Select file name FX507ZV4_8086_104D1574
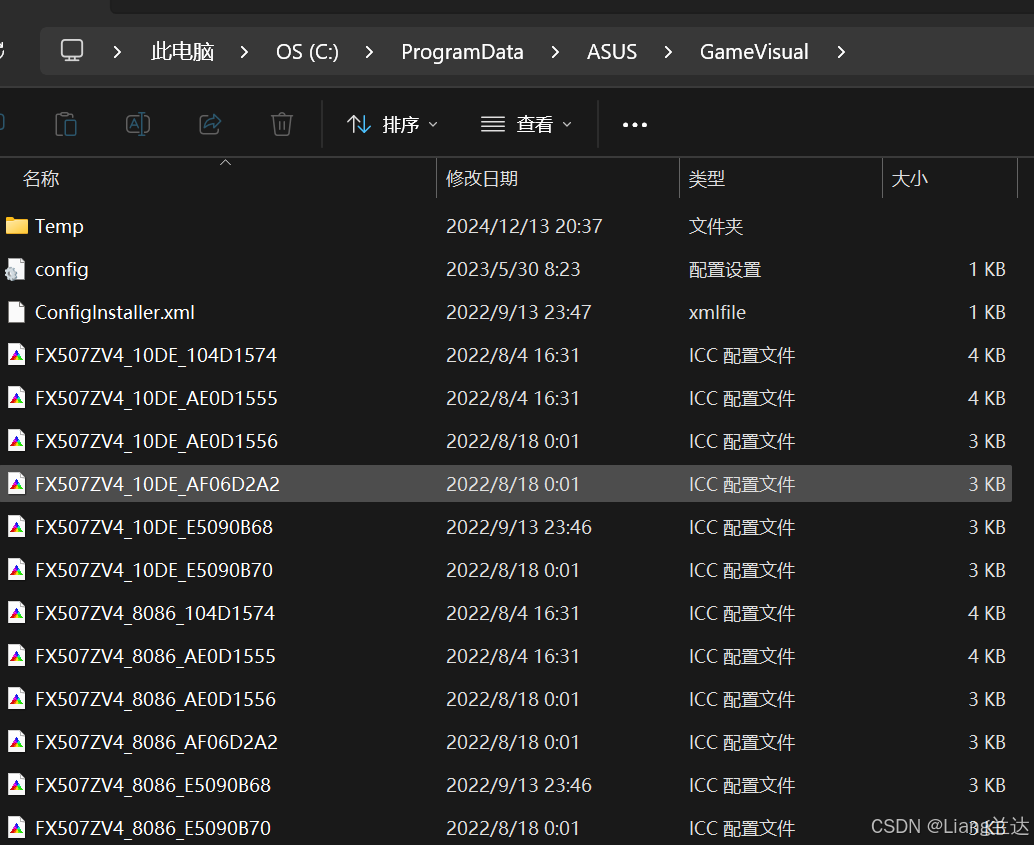This screenshot has width=1034, height=845. pyautogui.click(x=155, y=613)
